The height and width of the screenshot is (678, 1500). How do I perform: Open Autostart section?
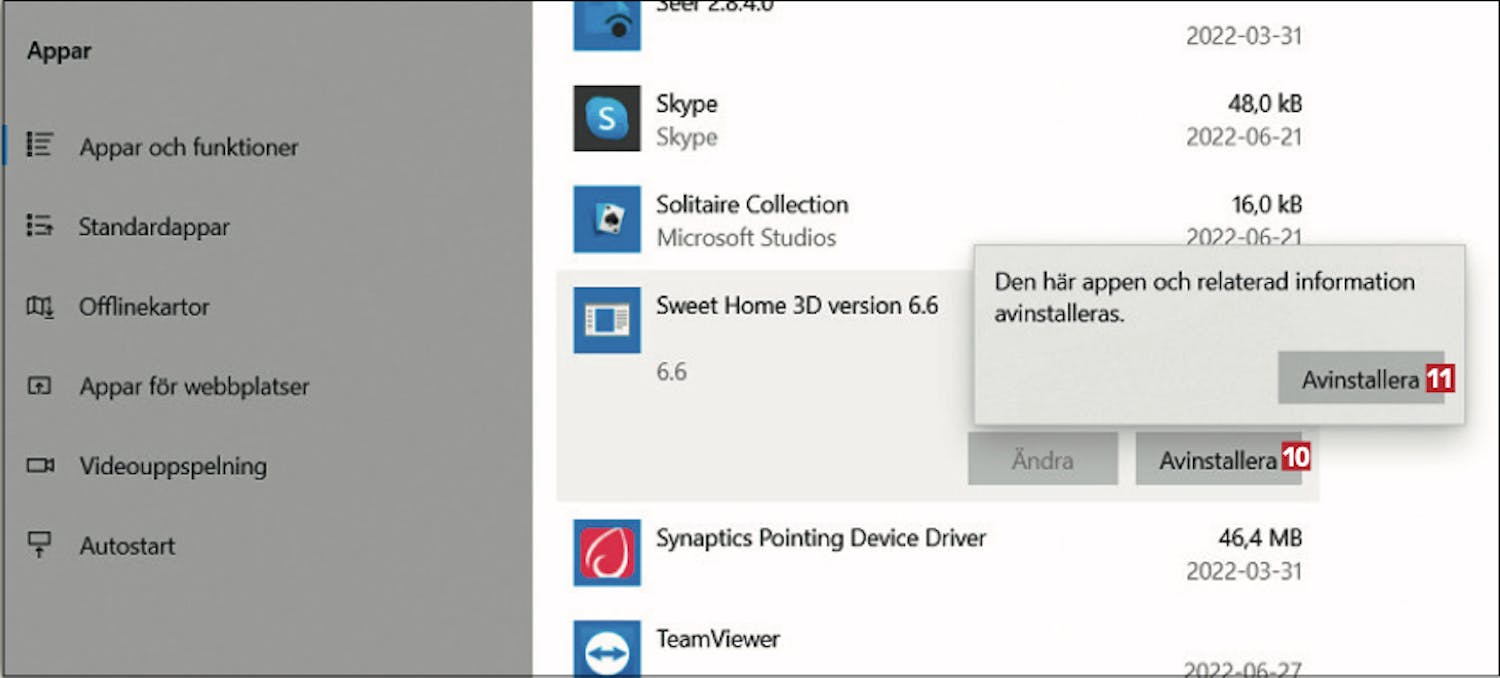click(x=127, y=546)
